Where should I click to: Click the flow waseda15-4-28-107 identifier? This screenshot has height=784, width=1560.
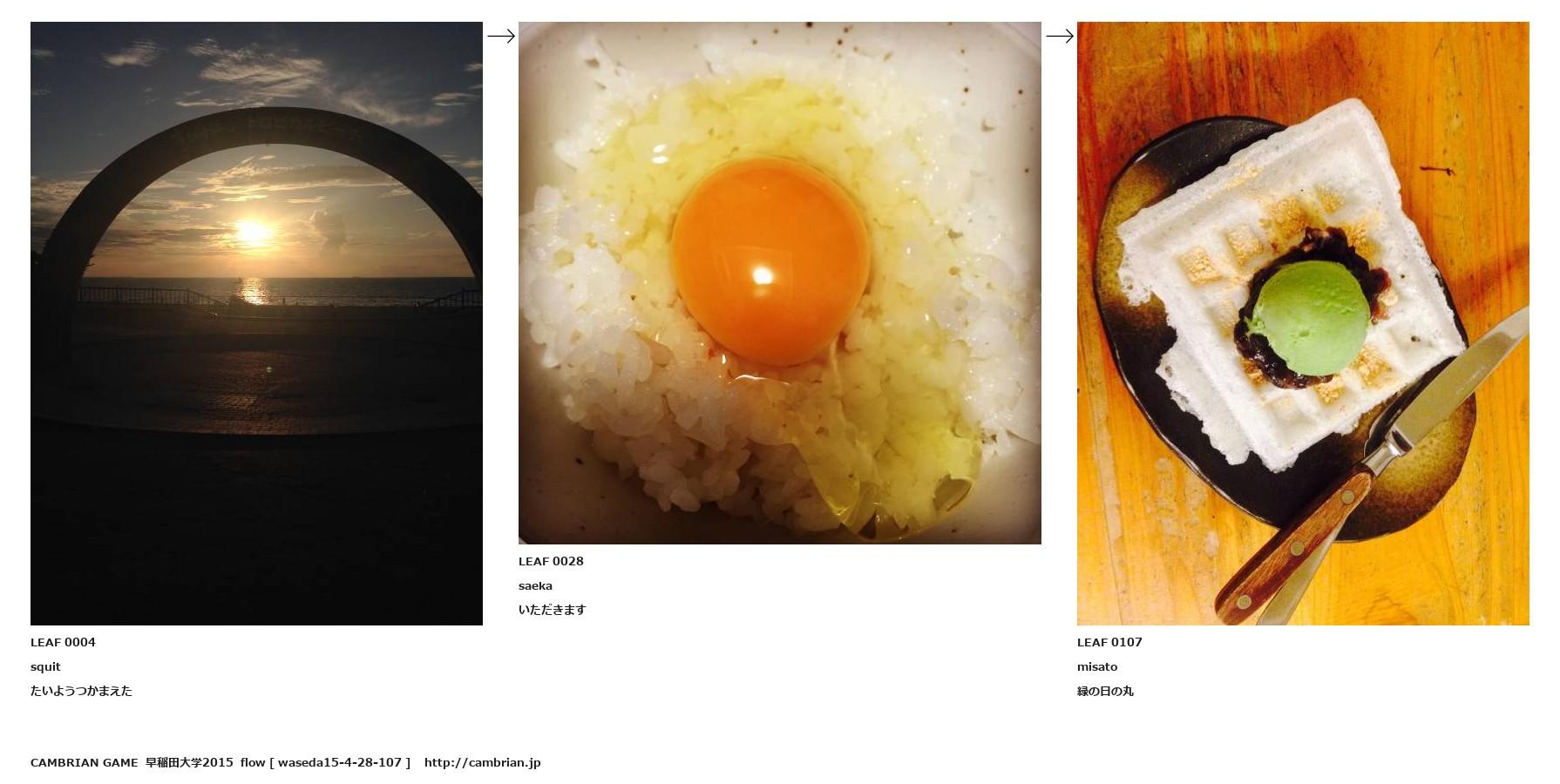(325, 762)
